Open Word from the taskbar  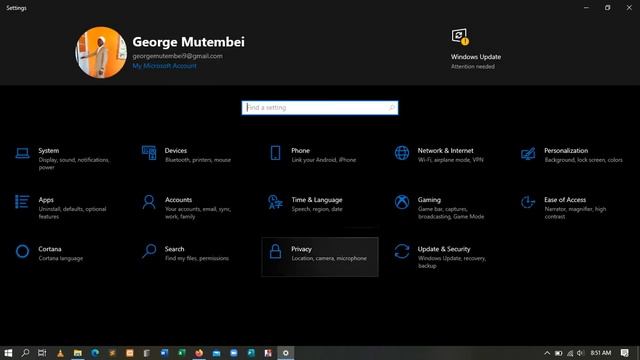click(164, 353)
